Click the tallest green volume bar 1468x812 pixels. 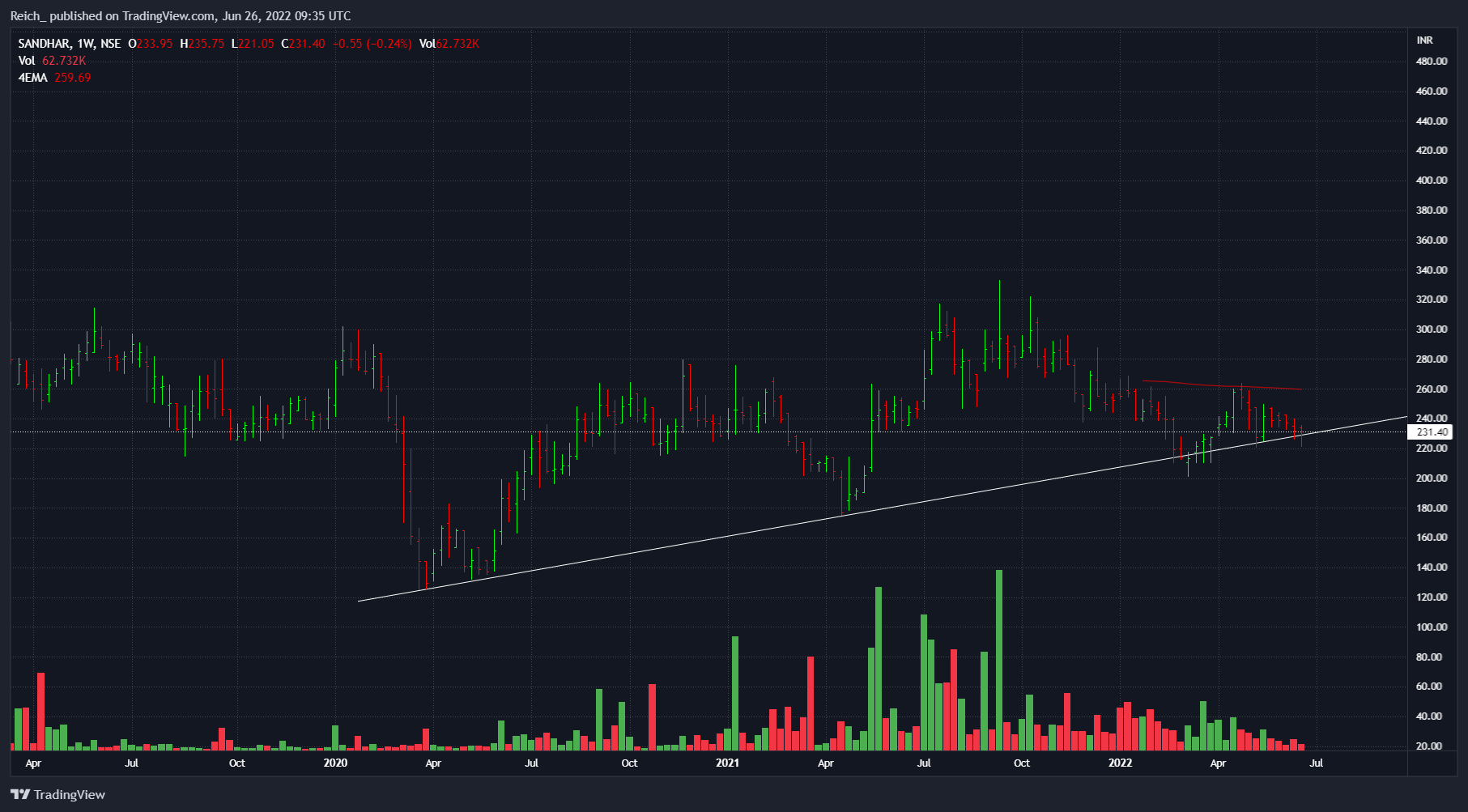(999, 660)
